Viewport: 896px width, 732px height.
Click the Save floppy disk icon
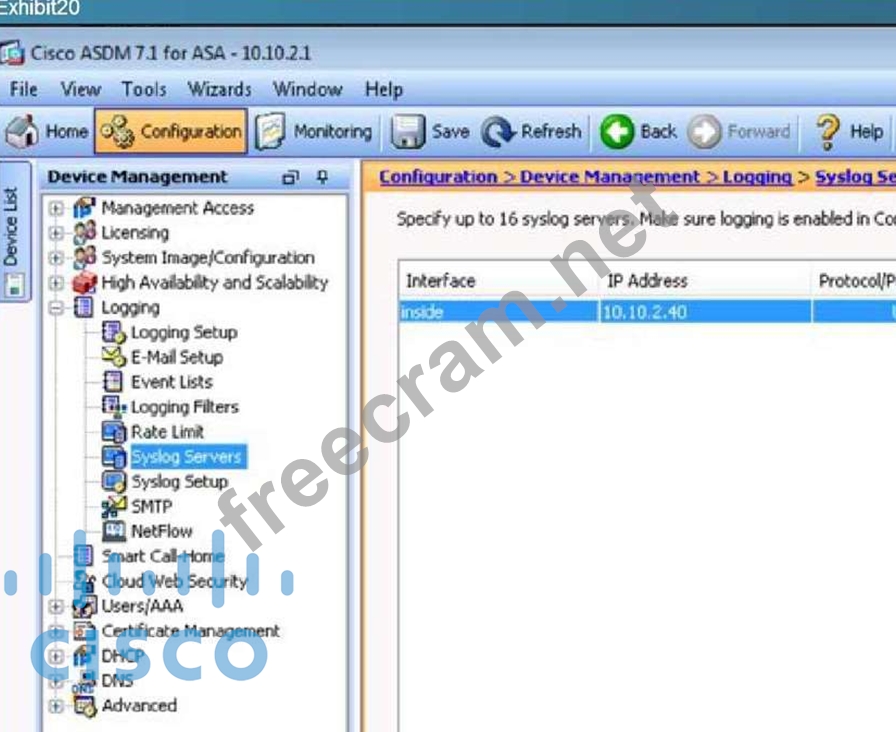(x=406, y=132)
